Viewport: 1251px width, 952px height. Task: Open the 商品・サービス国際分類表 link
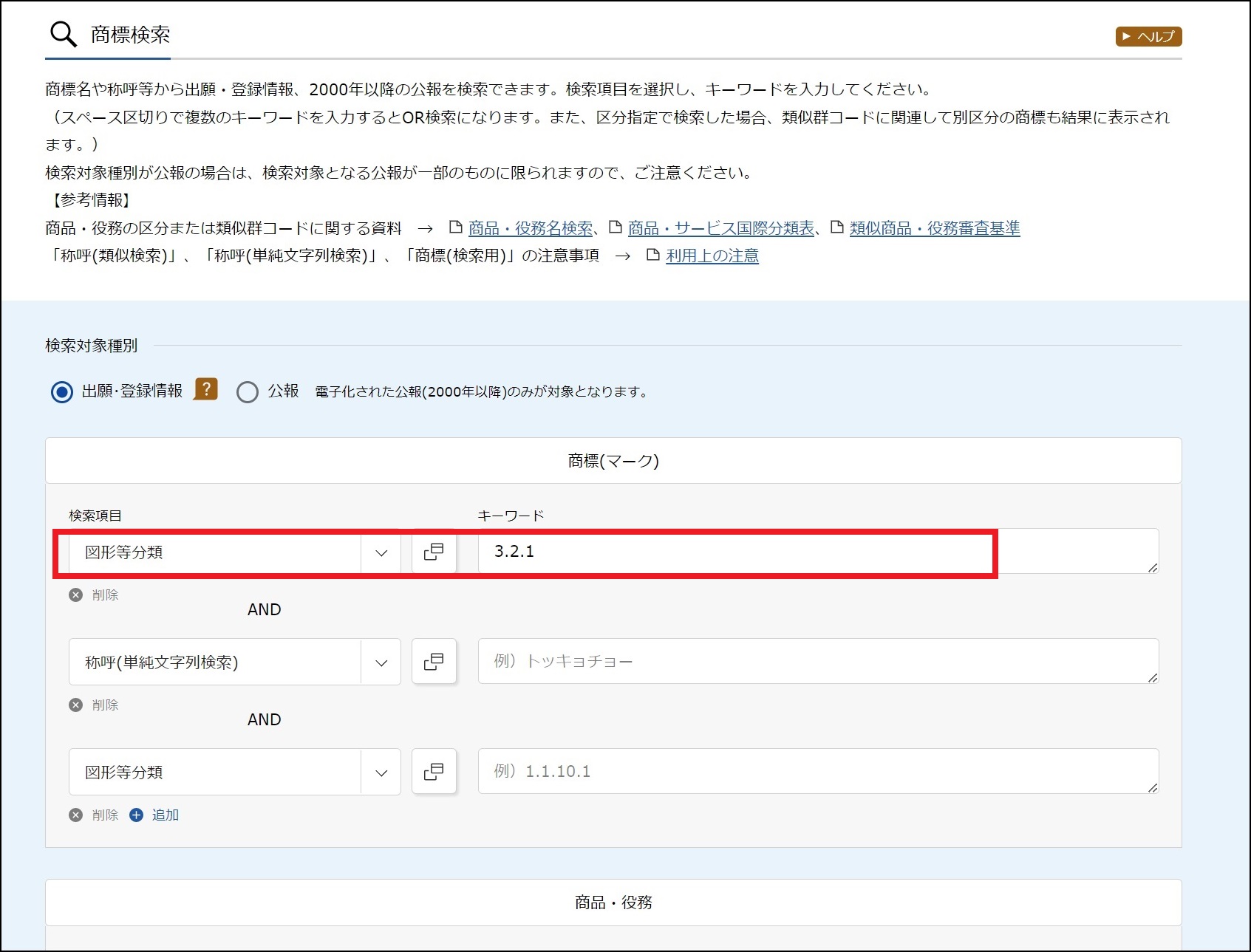click(x=721, y=227)
